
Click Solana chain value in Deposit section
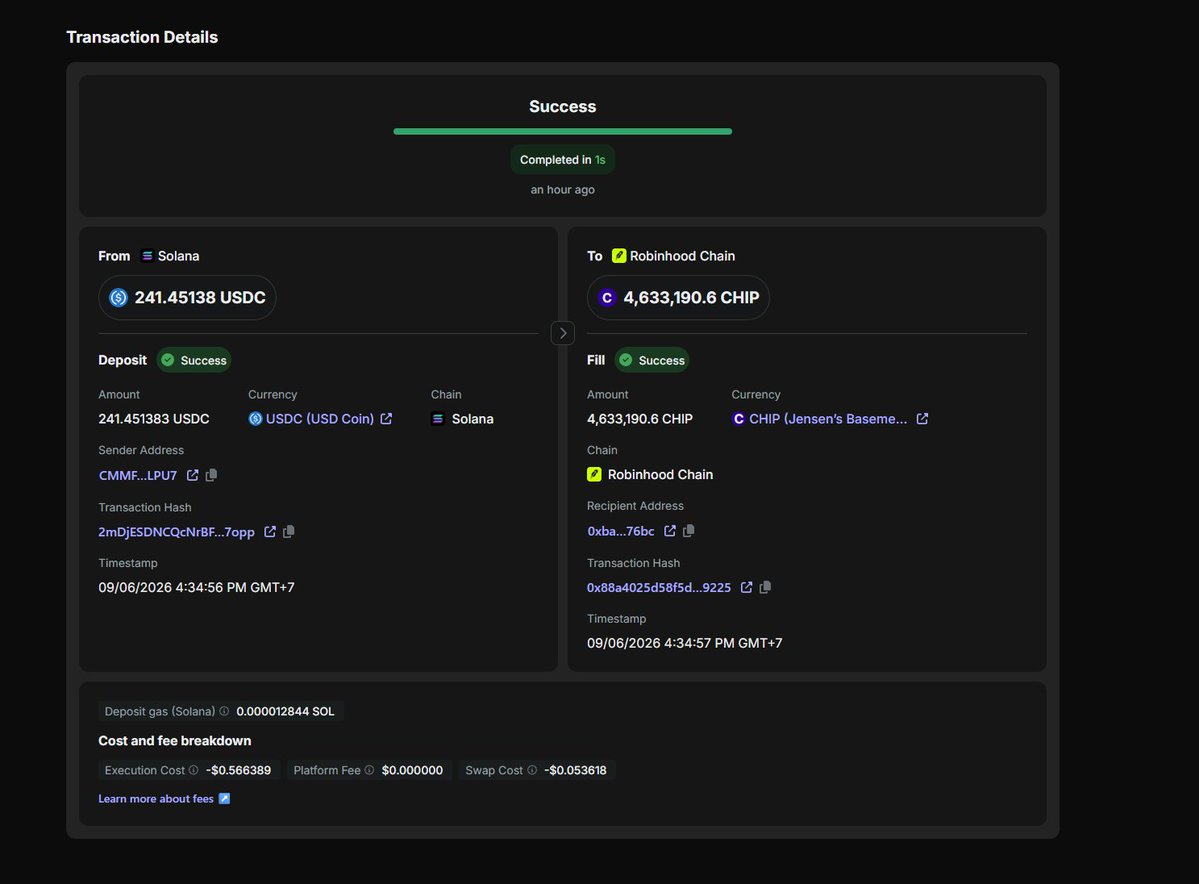463,419
